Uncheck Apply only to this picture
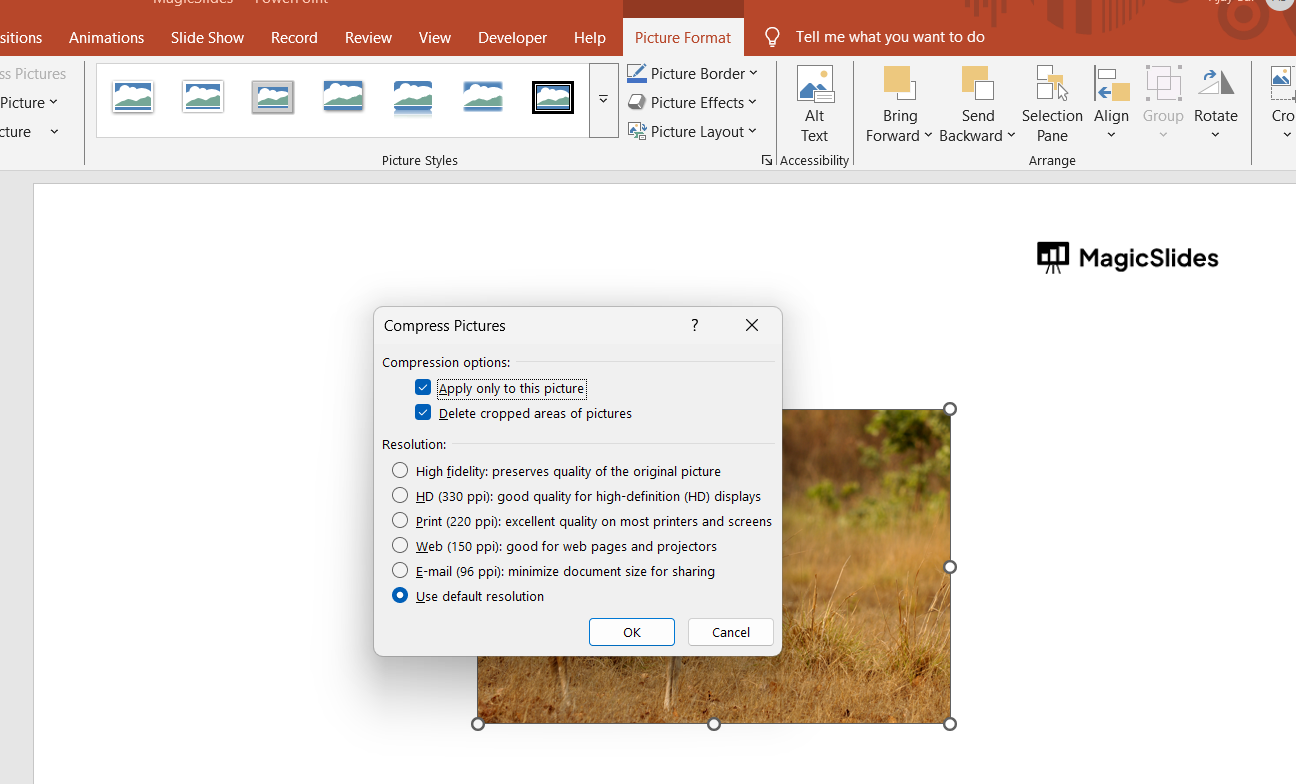1296x784 pixels. click(x=423, y=388)
